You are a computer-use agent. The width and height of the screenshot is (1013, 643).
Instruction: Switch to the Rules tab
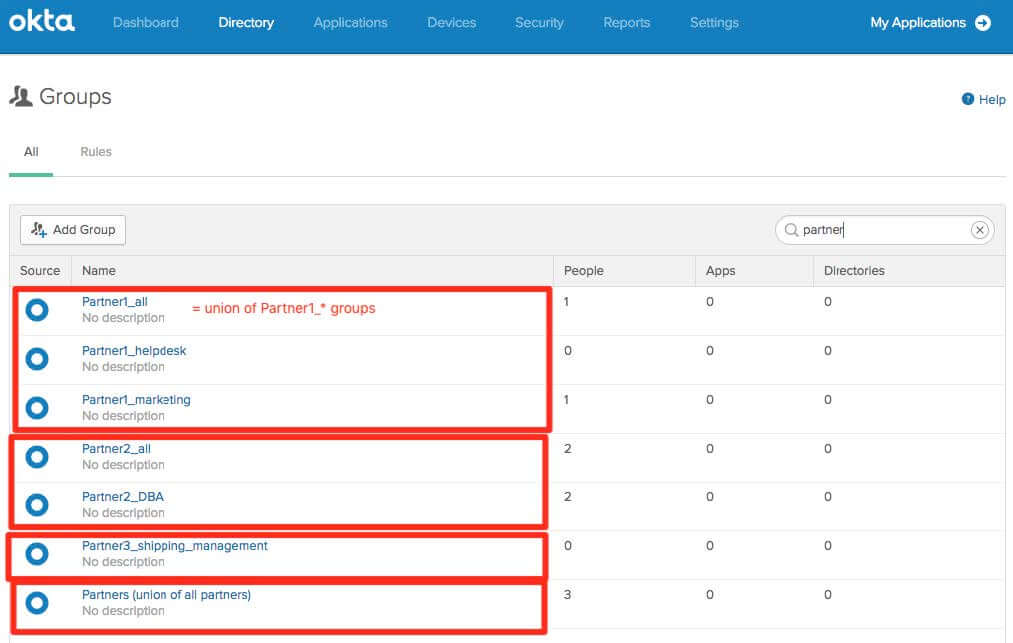pyautogui.click(x=96, y=152)
